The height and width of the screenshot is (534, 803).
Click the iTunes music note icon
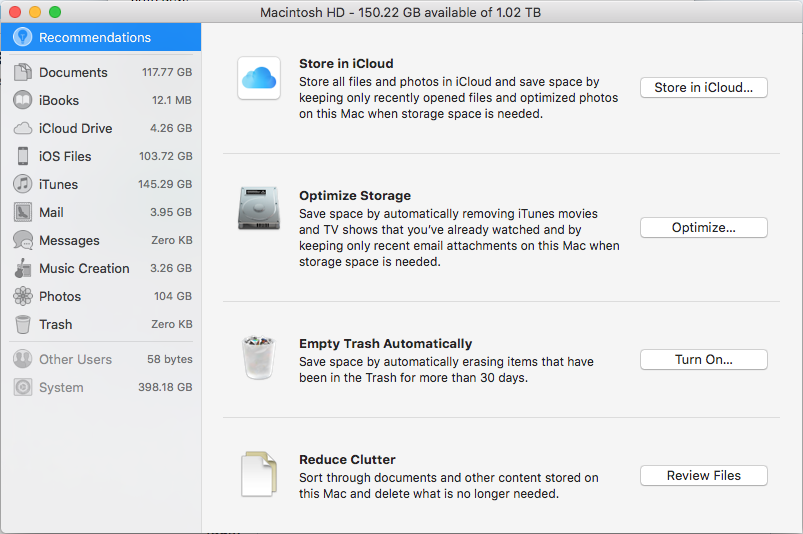[23, 184]
